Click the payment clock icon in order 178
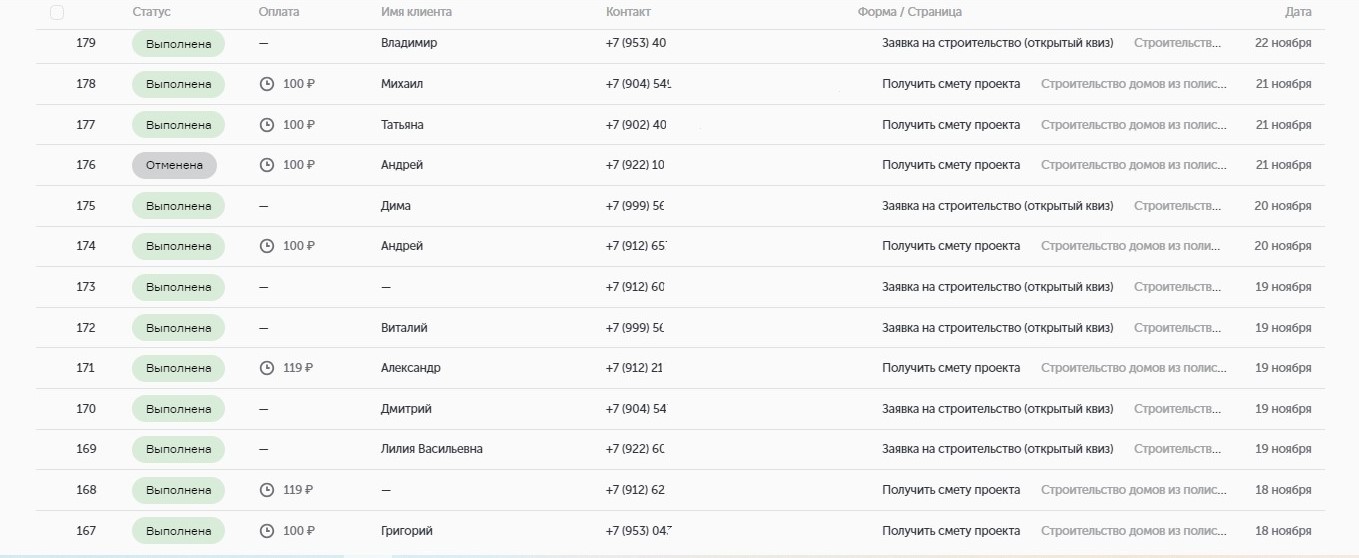 267,84
